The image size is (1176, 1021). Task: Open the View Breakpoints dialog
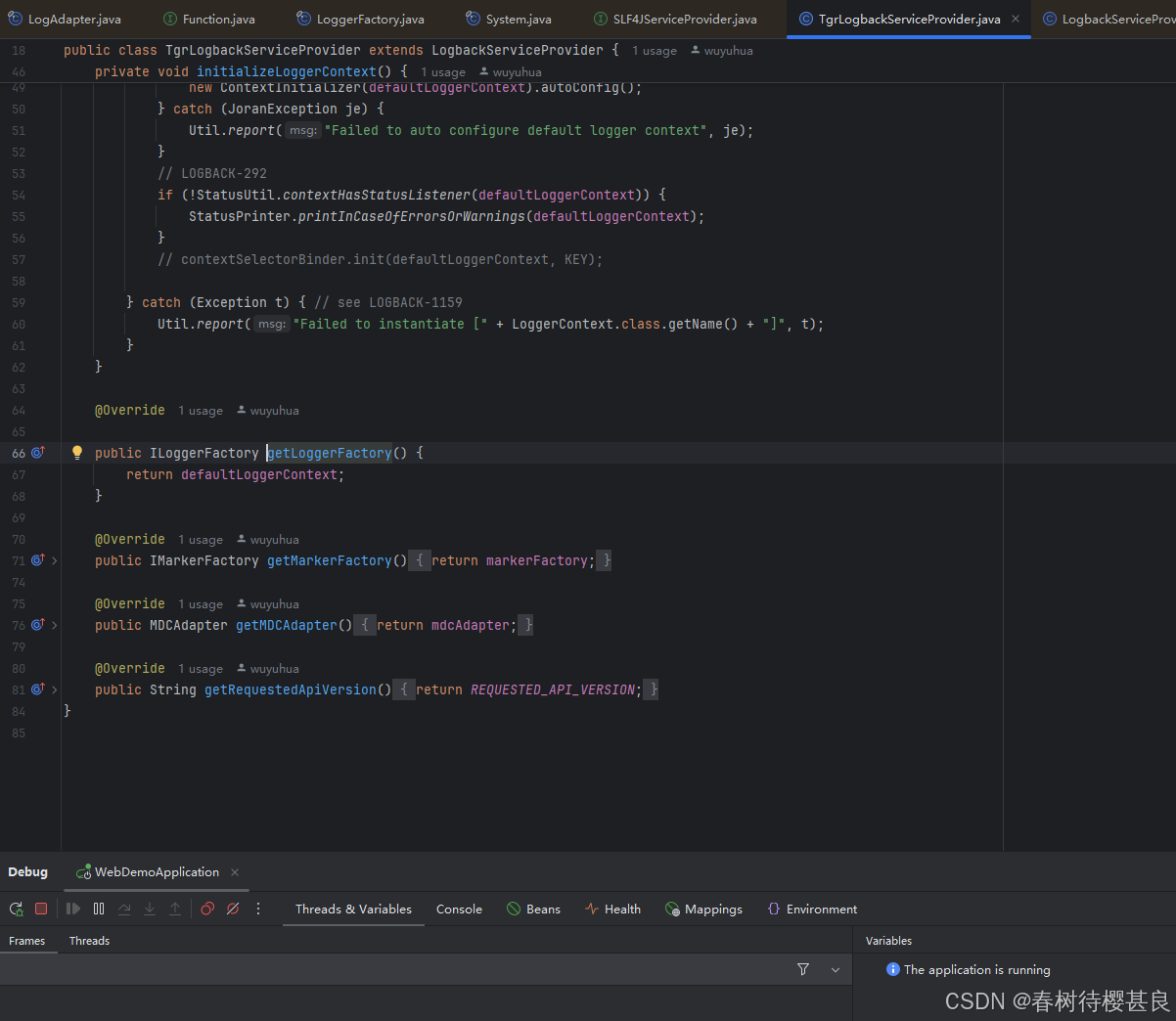(x=207, y=909)
